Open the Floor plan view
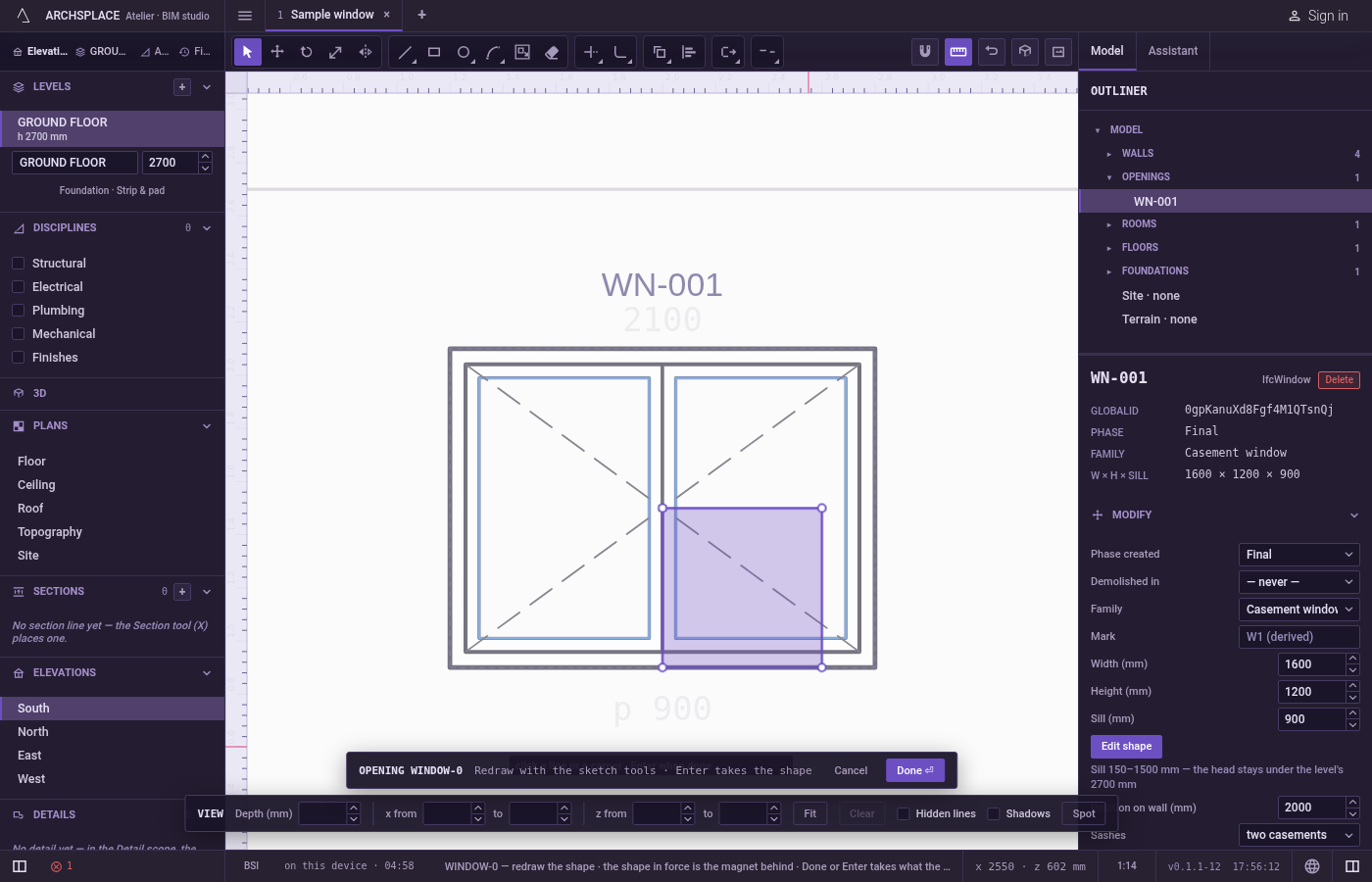Viewport: 1372px width, 882px height. [112, 462]
